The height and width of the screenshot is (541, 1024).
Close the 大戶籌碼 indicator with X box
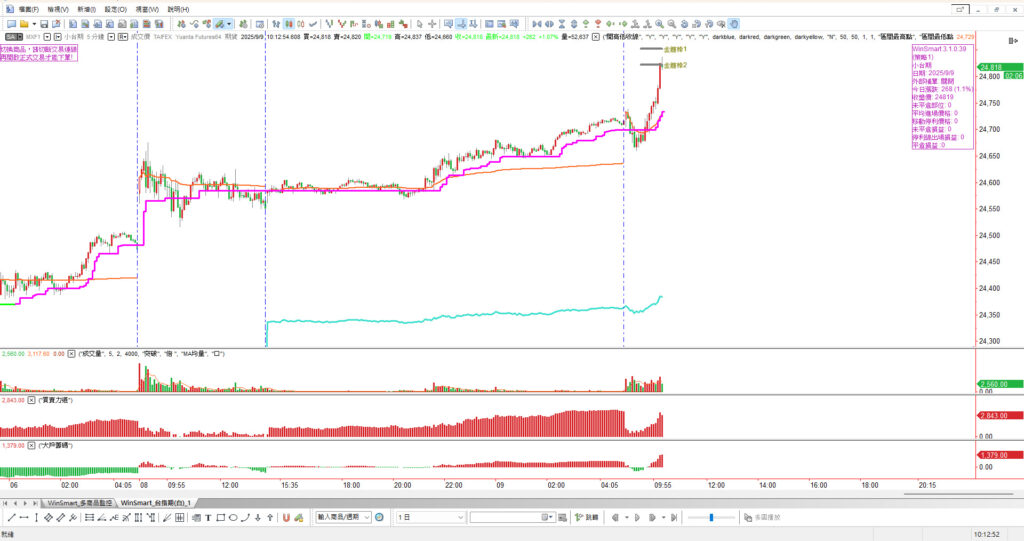pyautogui.click(x=31, y=445)
